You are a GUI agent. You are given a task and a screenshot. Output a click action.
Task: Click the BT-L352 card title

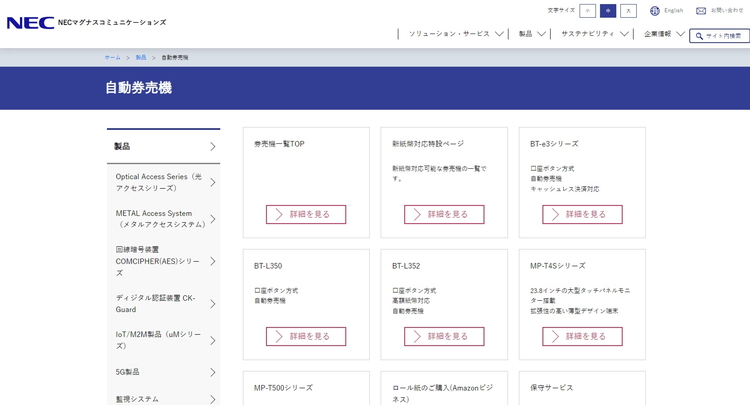click(x=406, y=266)
